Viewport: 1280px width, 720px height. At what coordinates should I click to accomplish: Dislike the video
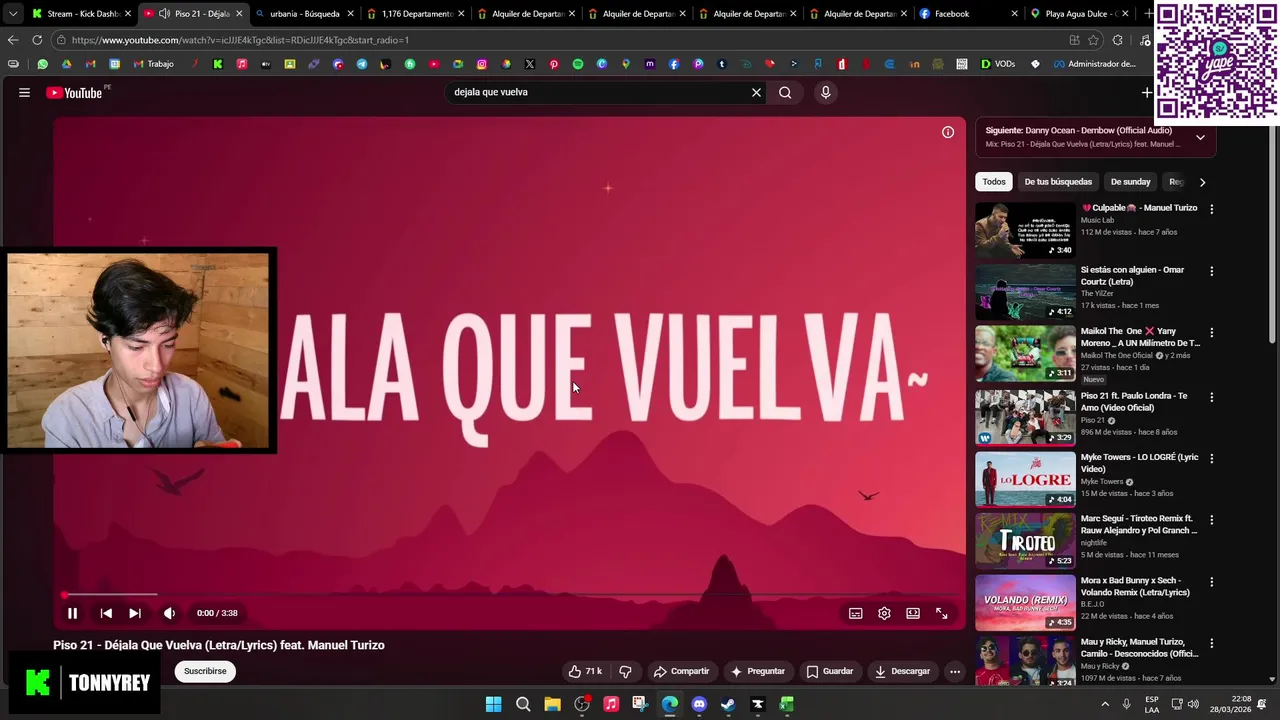[625, 671]
